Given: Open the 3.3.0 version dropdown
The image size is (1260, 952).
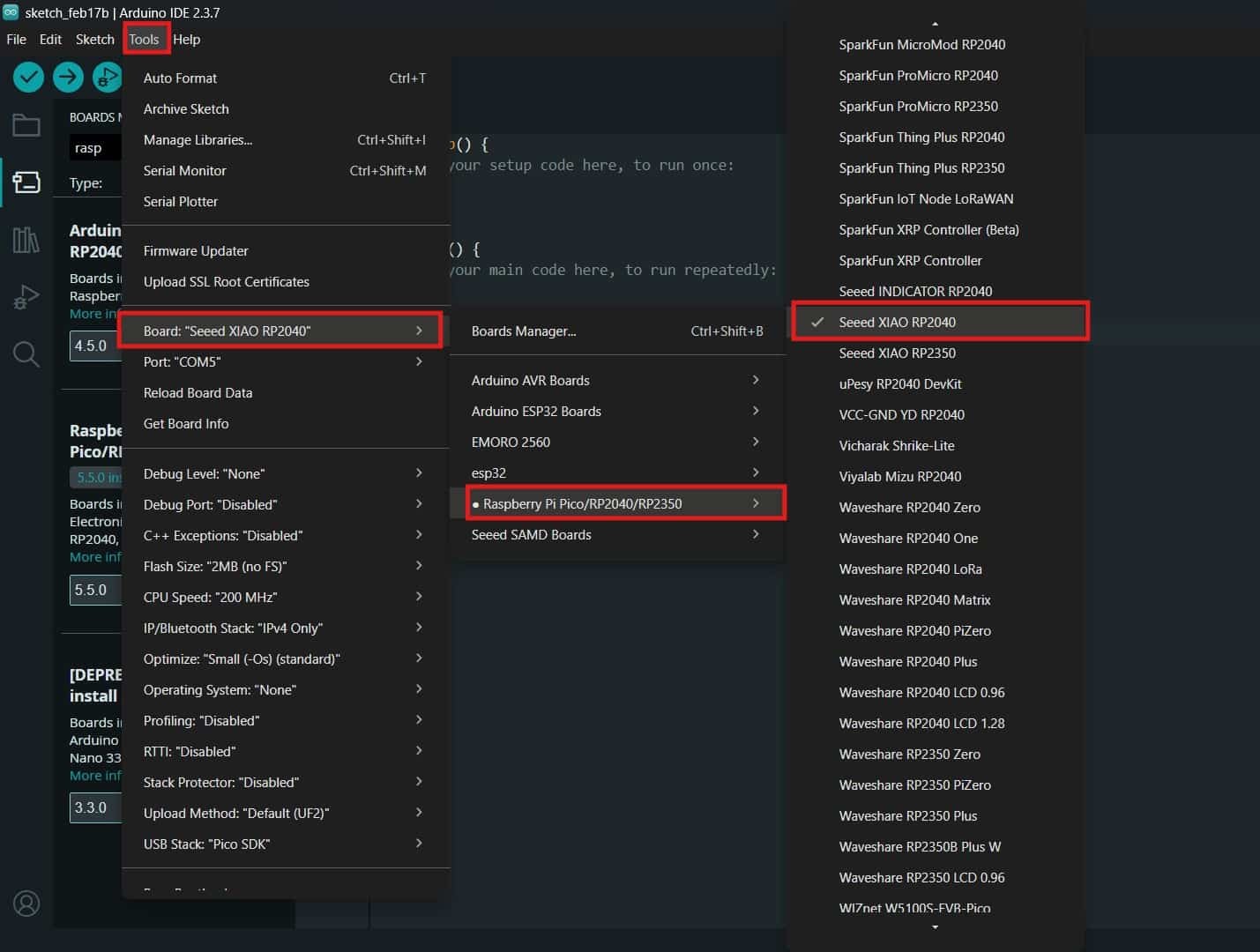Looking at the screenshot, I should click(x=95, y=807).
